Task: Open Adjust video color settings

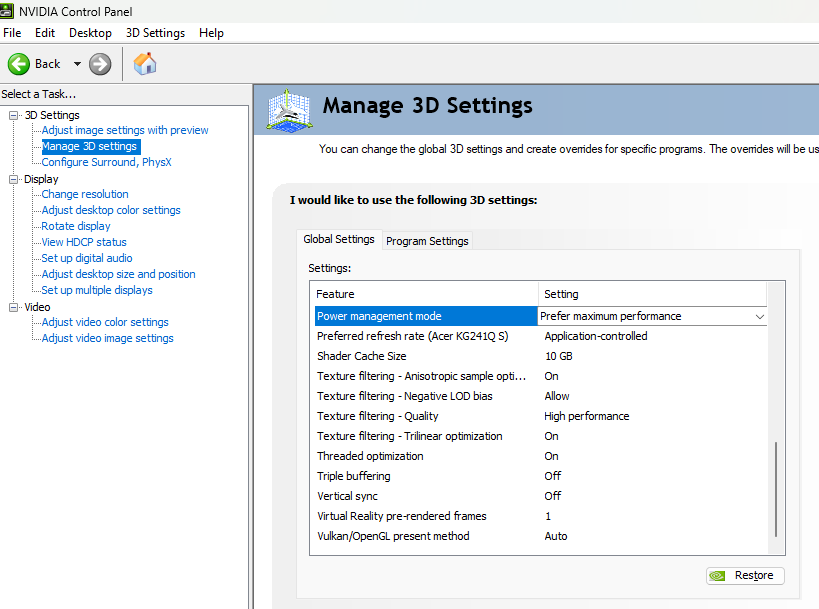Action: tap(105, 322)
